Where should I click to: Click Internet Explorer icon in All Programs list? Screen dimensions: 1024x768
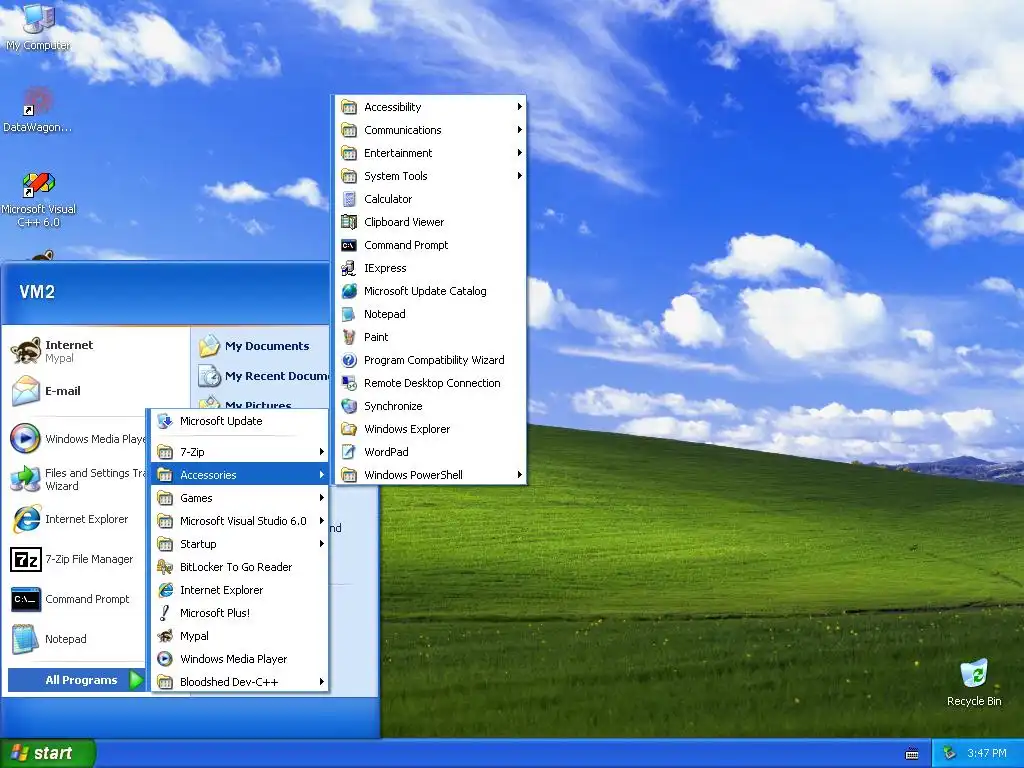pos(165,590)
